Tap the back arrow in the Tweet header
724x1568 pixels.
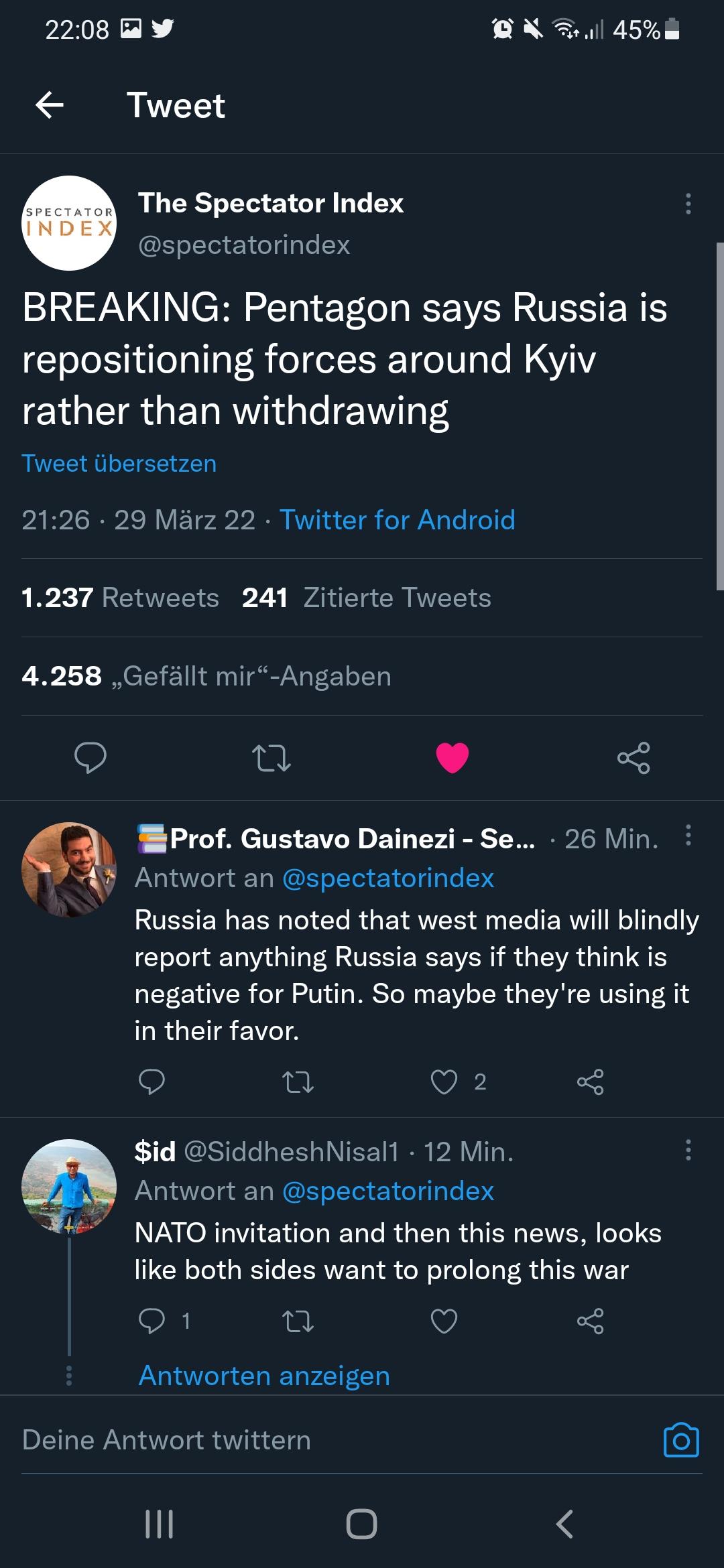(x=50, y=105)
